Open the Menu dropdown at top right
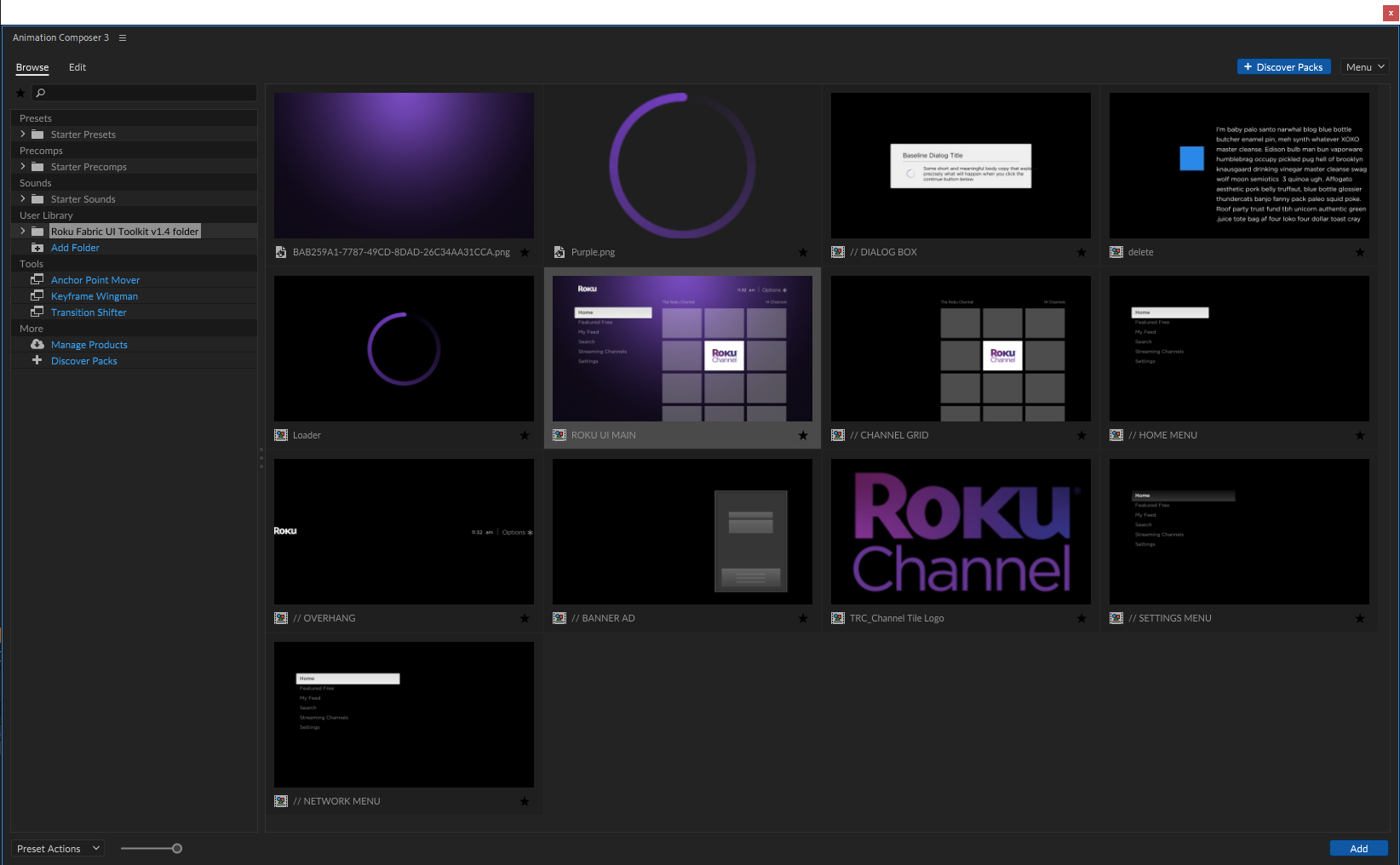The image size is (1400, 865). 1365,66
